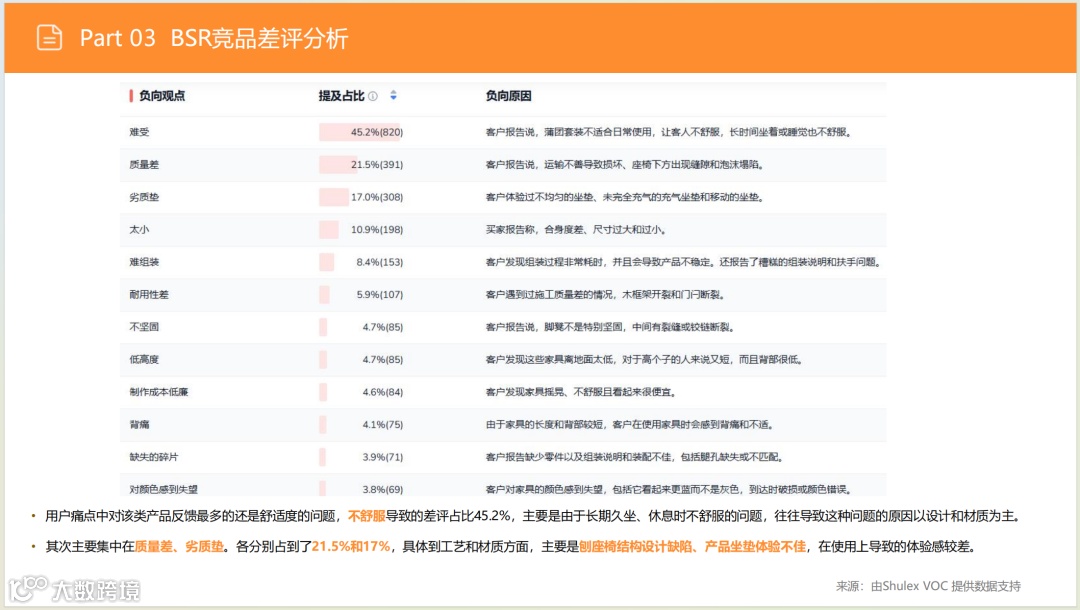
Task: Click the 45.2%(820) value
Action: [377, 132]
